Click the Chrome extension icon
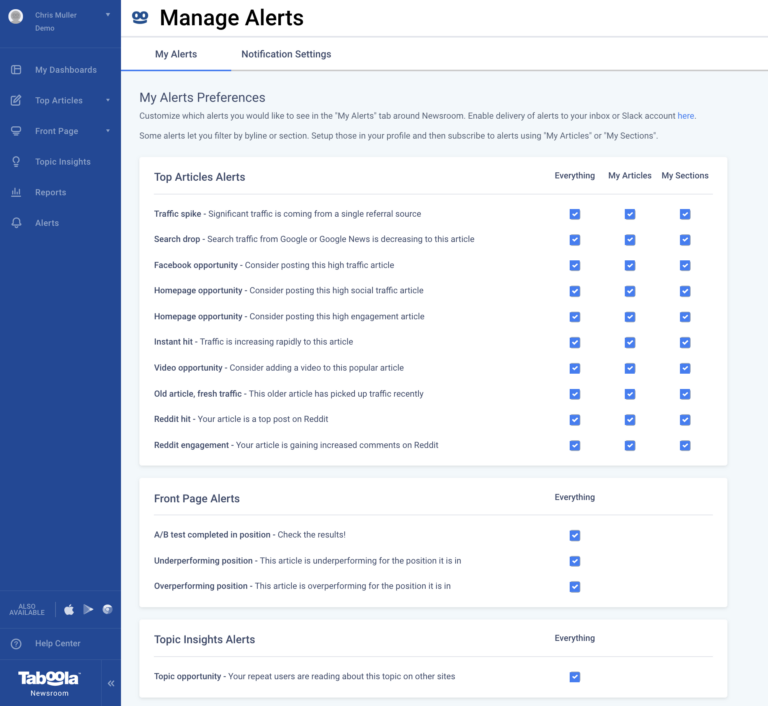The height and width of the screenshot is (706, 768). coord(107,609)
